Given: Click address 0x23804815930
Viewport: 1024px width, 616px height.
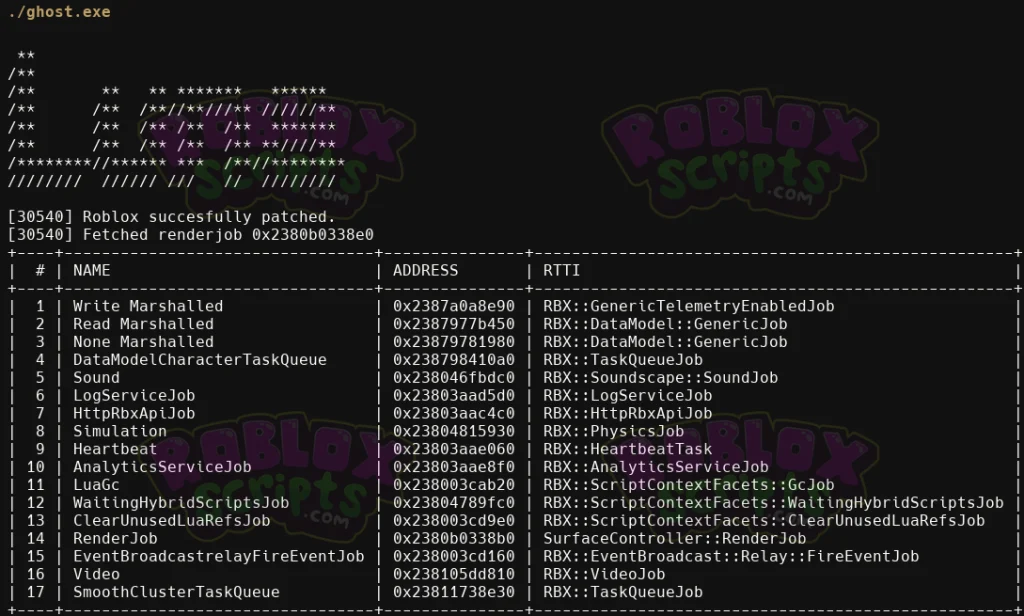Looking at the screenshot, I should pos(453,431).
